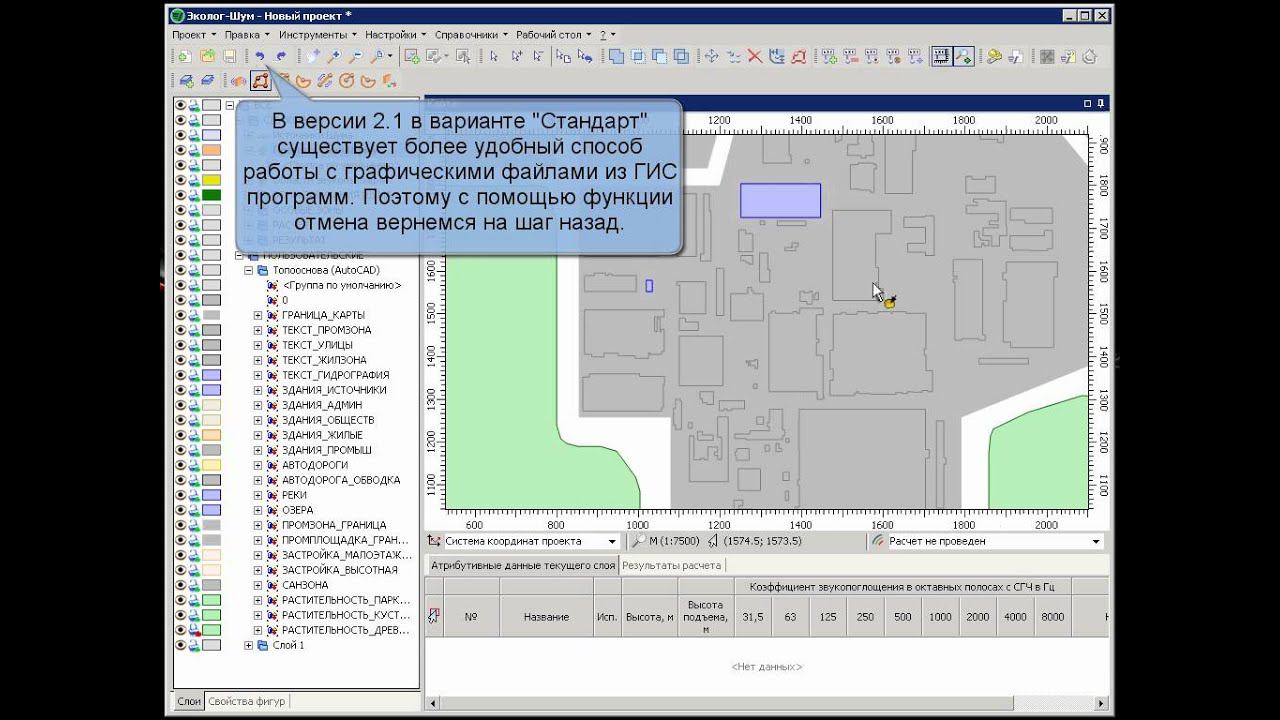Click the undo arrow in the toolbar
This screenshot has height=720, width=1280.
pos(260,57)
